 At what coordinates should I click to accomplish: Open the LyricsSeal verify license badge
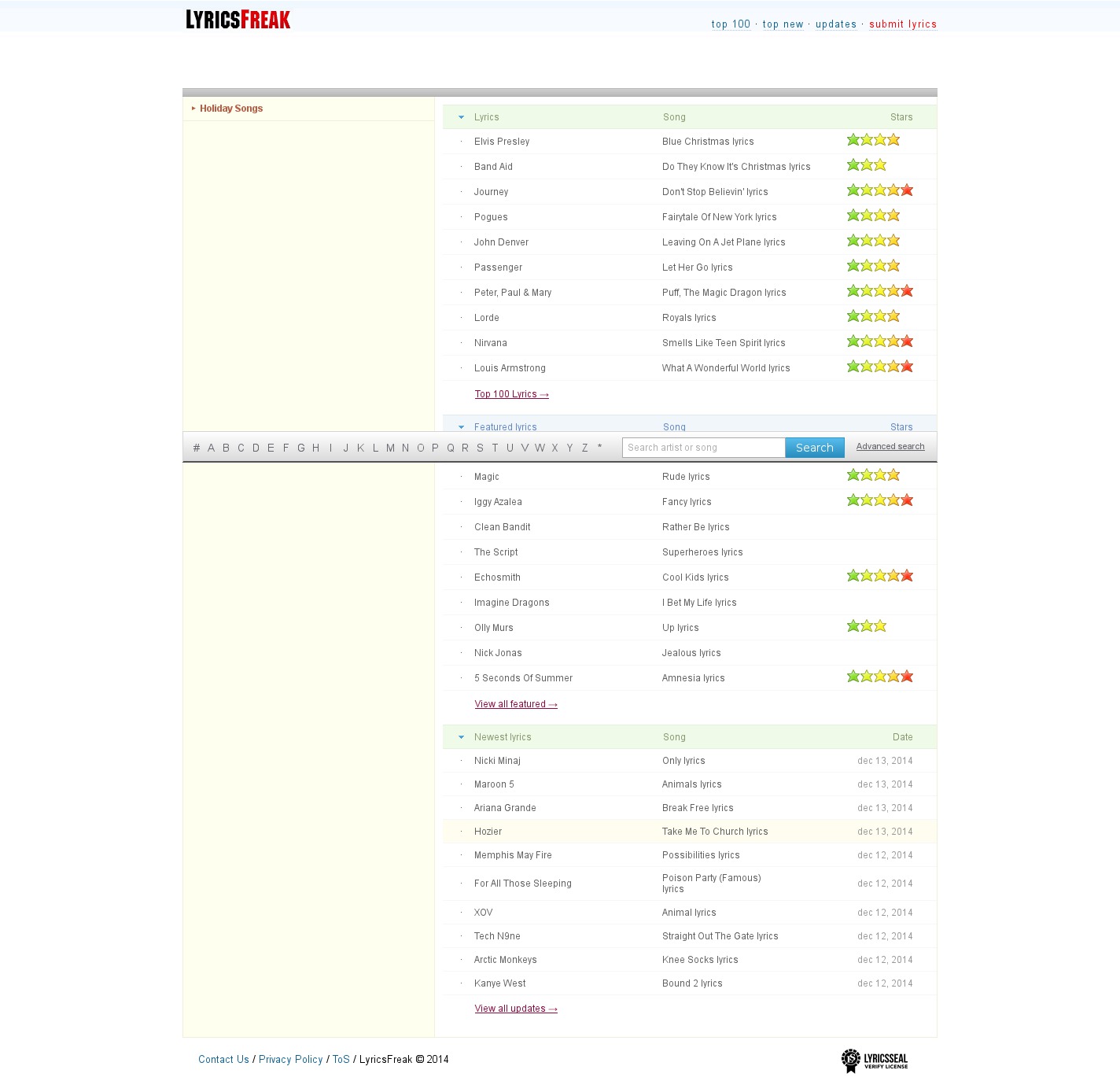pos(875,1061)
